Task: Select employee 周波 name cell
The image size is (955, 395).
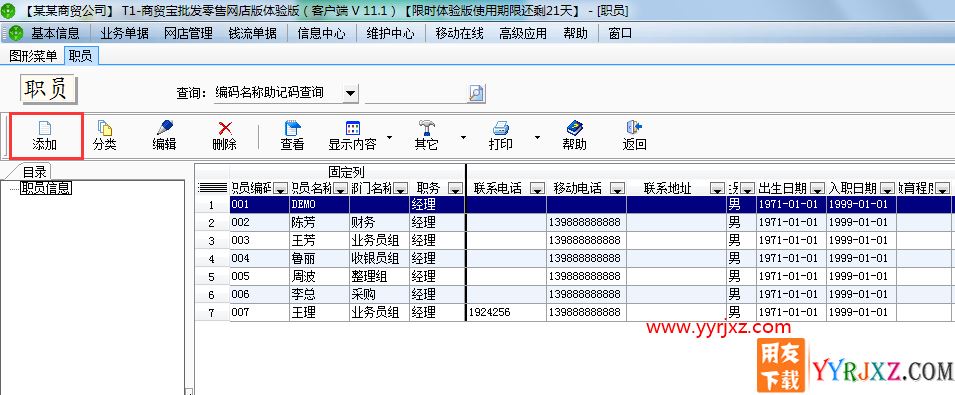Action: [x=319, y=277]
